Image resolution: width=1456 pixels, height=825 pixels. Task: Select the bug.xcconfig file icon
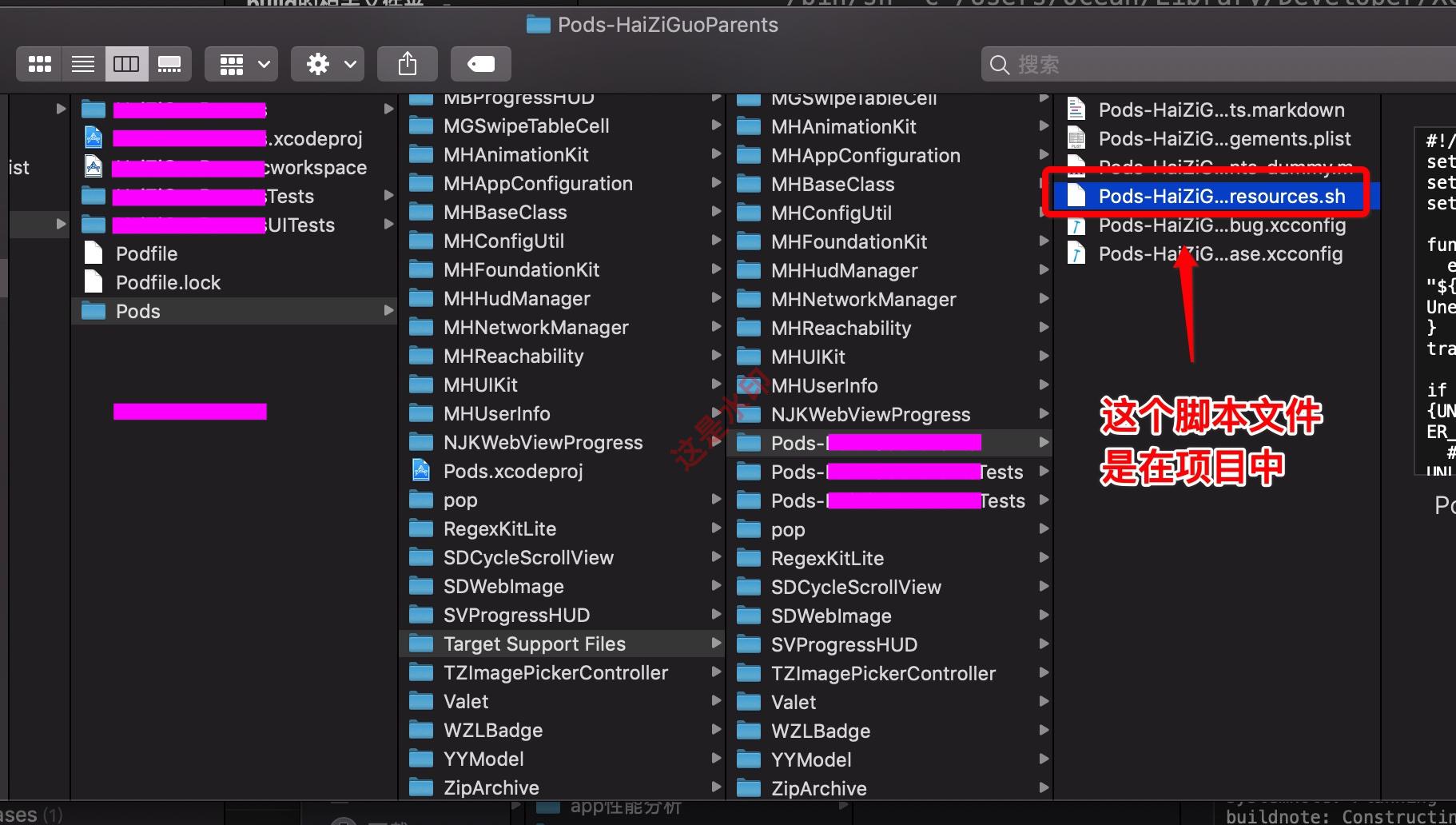pyautogui.click(x=1076, y=225)
